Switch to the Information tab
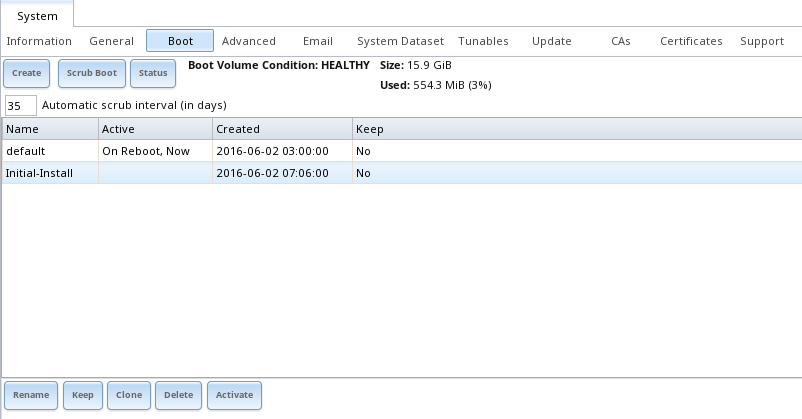 tap(39, 41)
